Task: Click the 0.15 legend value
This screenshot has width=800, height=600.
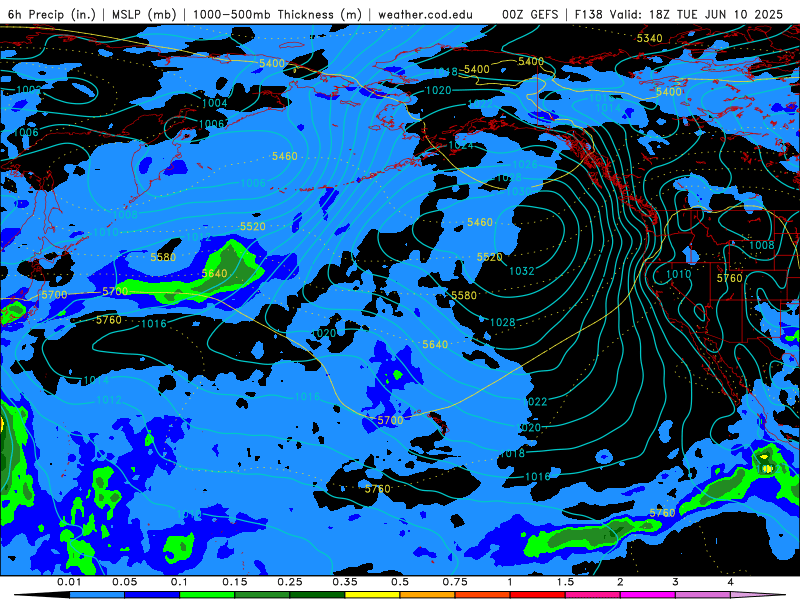Action: coord(235,582)
